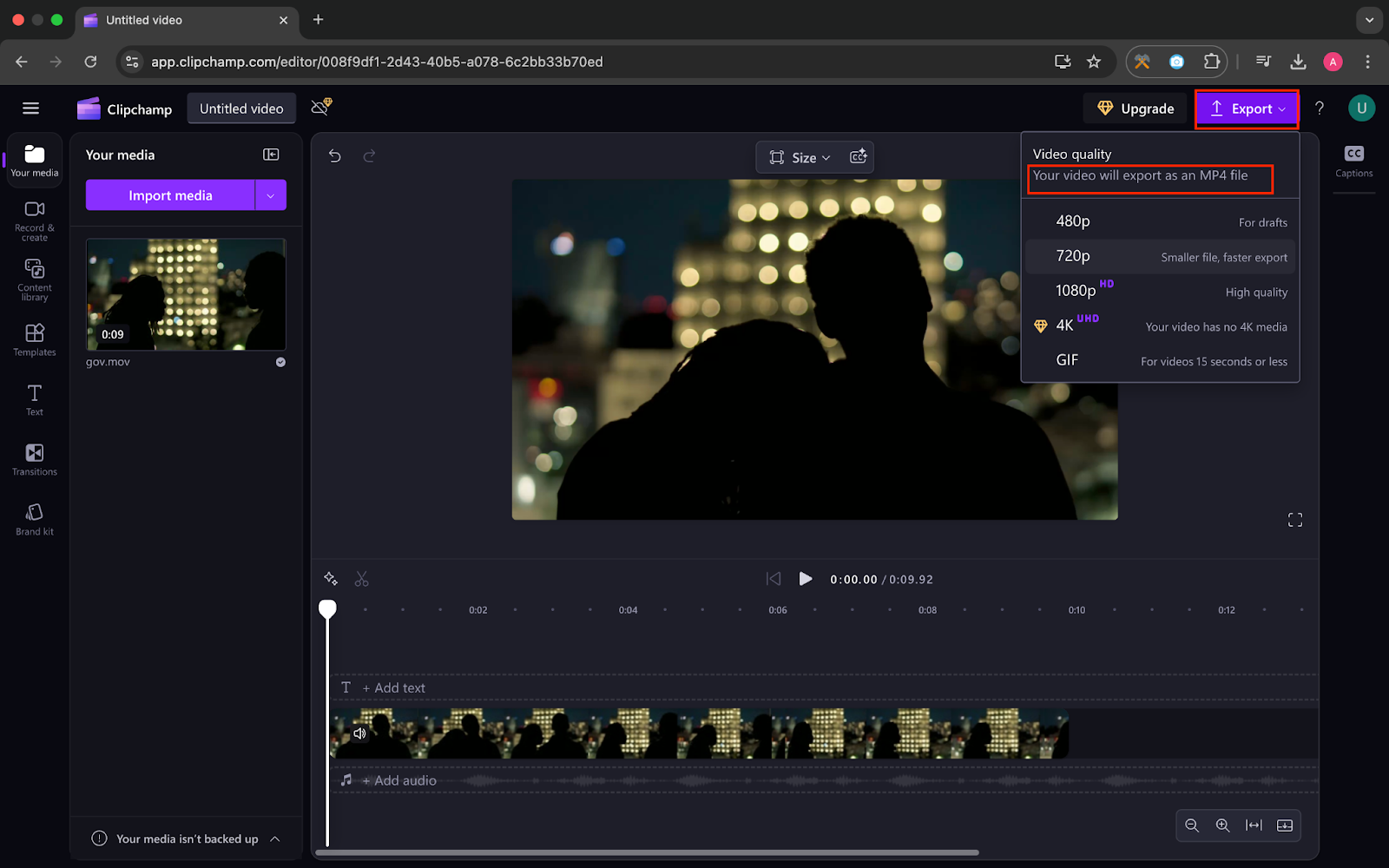Screen dimensions: 1389x868
Task: Choose GIF export option
Action: click(1160, 360)
